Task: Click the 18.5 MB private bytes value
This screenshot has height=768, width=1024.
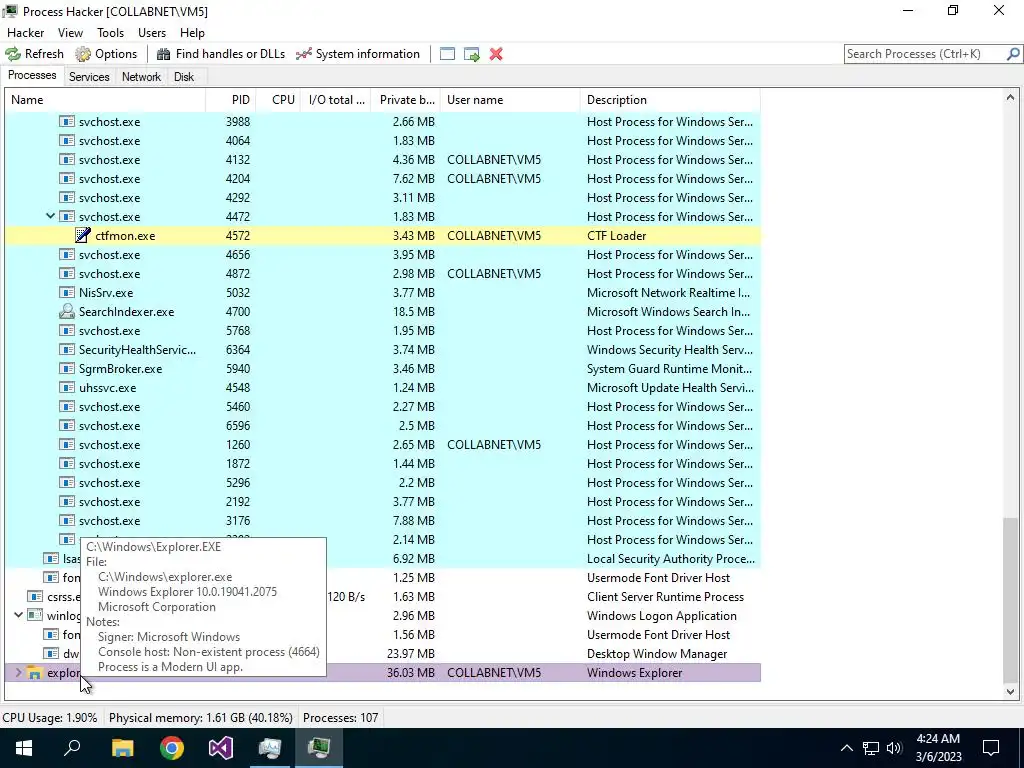Action: (413, 312)
